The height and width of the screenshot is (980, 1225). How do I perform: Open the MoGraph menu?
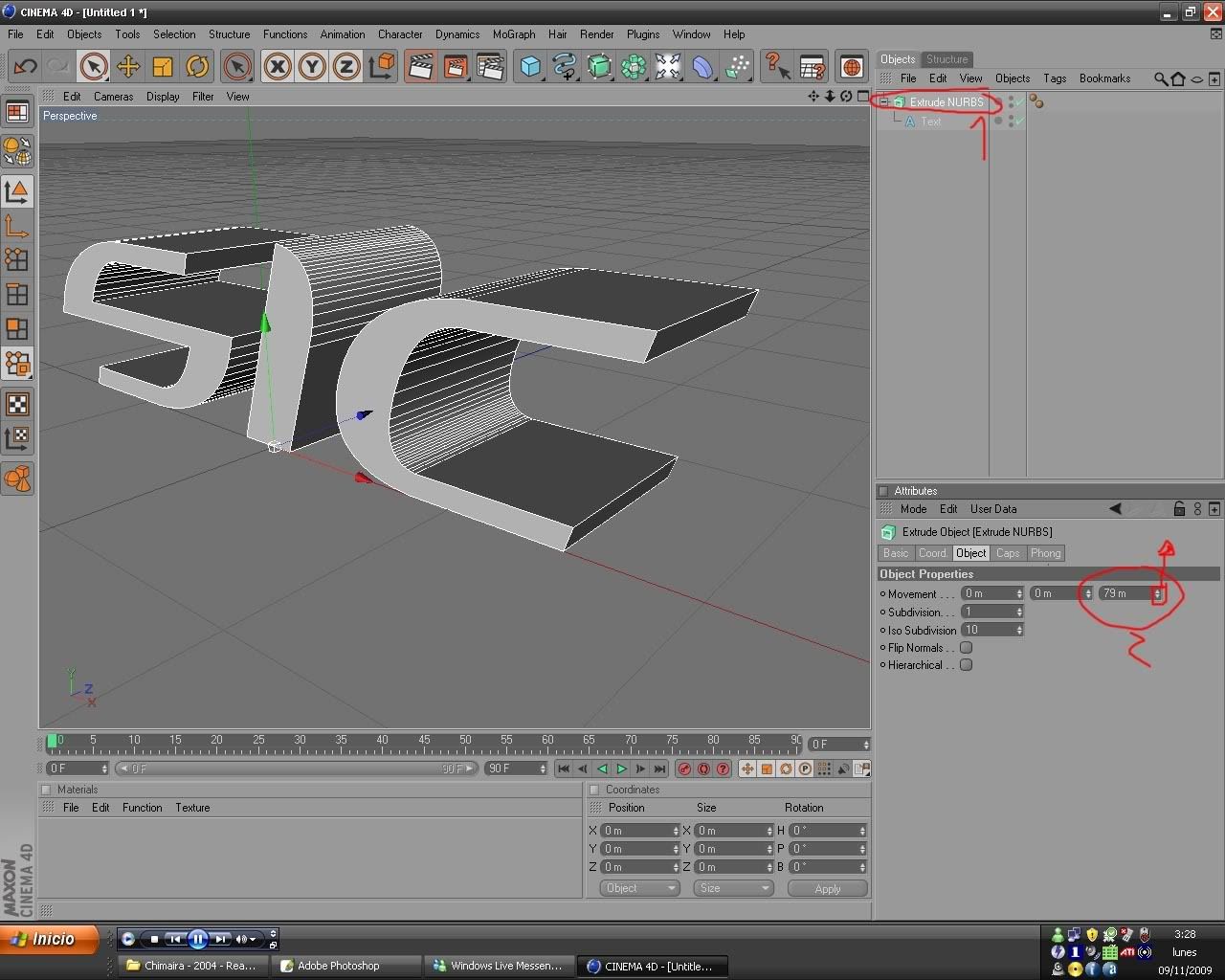coord(514,33)
